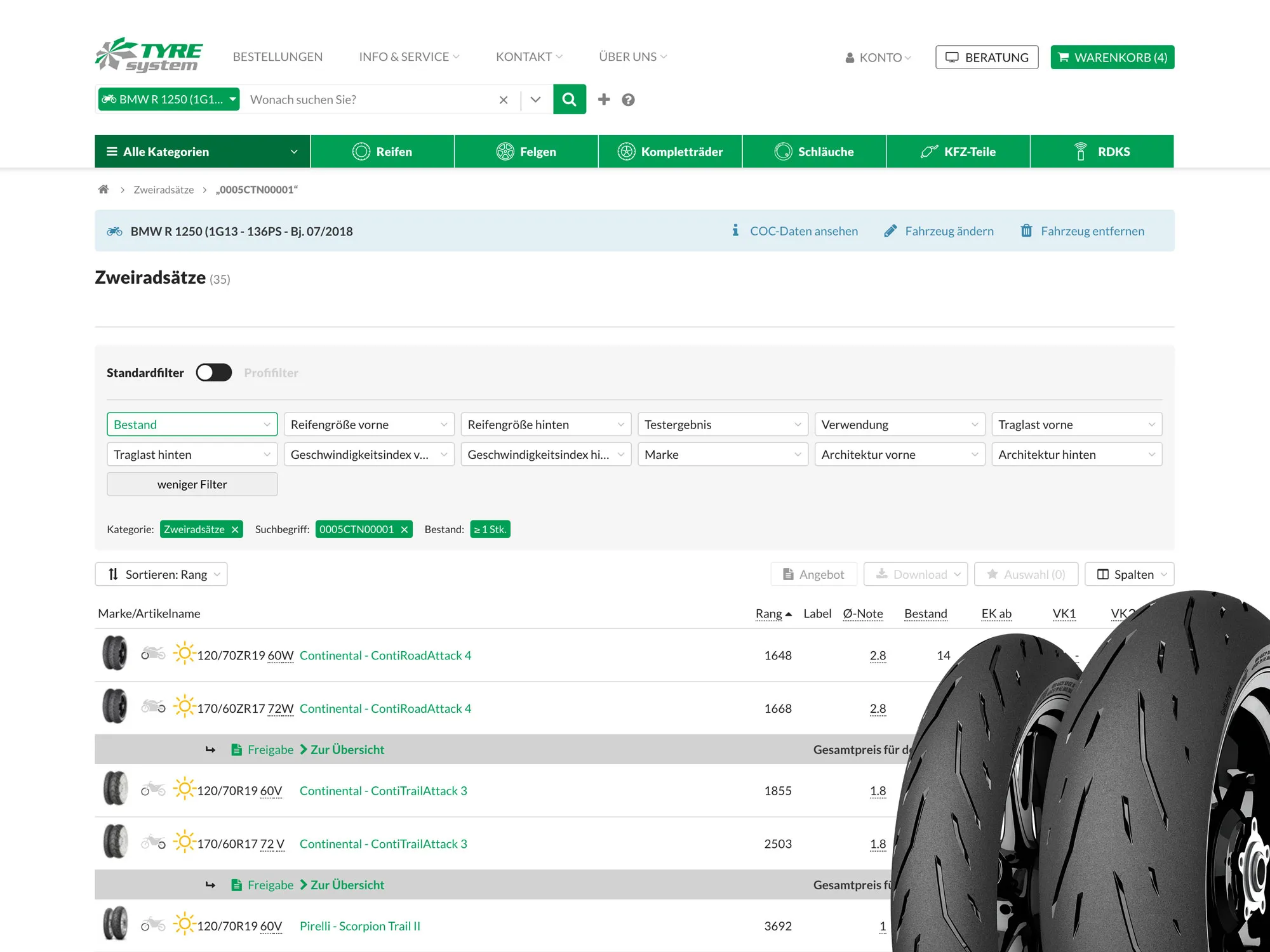Open the Traglast hinten filter dropdown
The height and width of the screenshot is (952, 1270).
(192, 454)
